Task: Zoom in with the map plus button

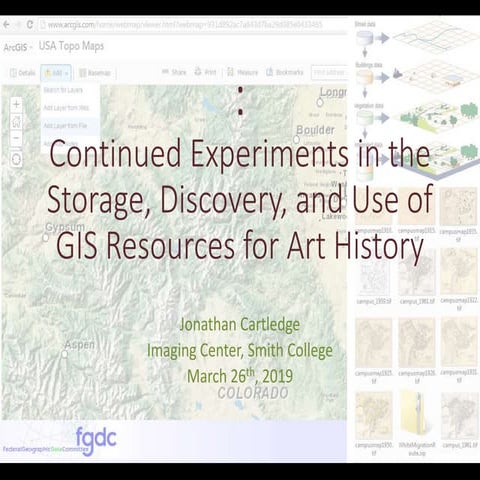Action: pos(16,104)
